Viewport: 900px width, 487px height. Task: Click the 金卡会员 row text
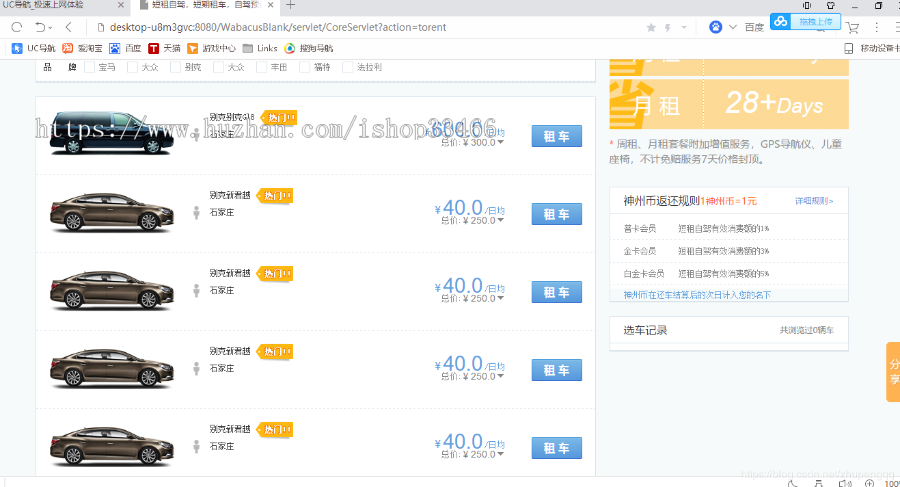(x=639, y=251)
